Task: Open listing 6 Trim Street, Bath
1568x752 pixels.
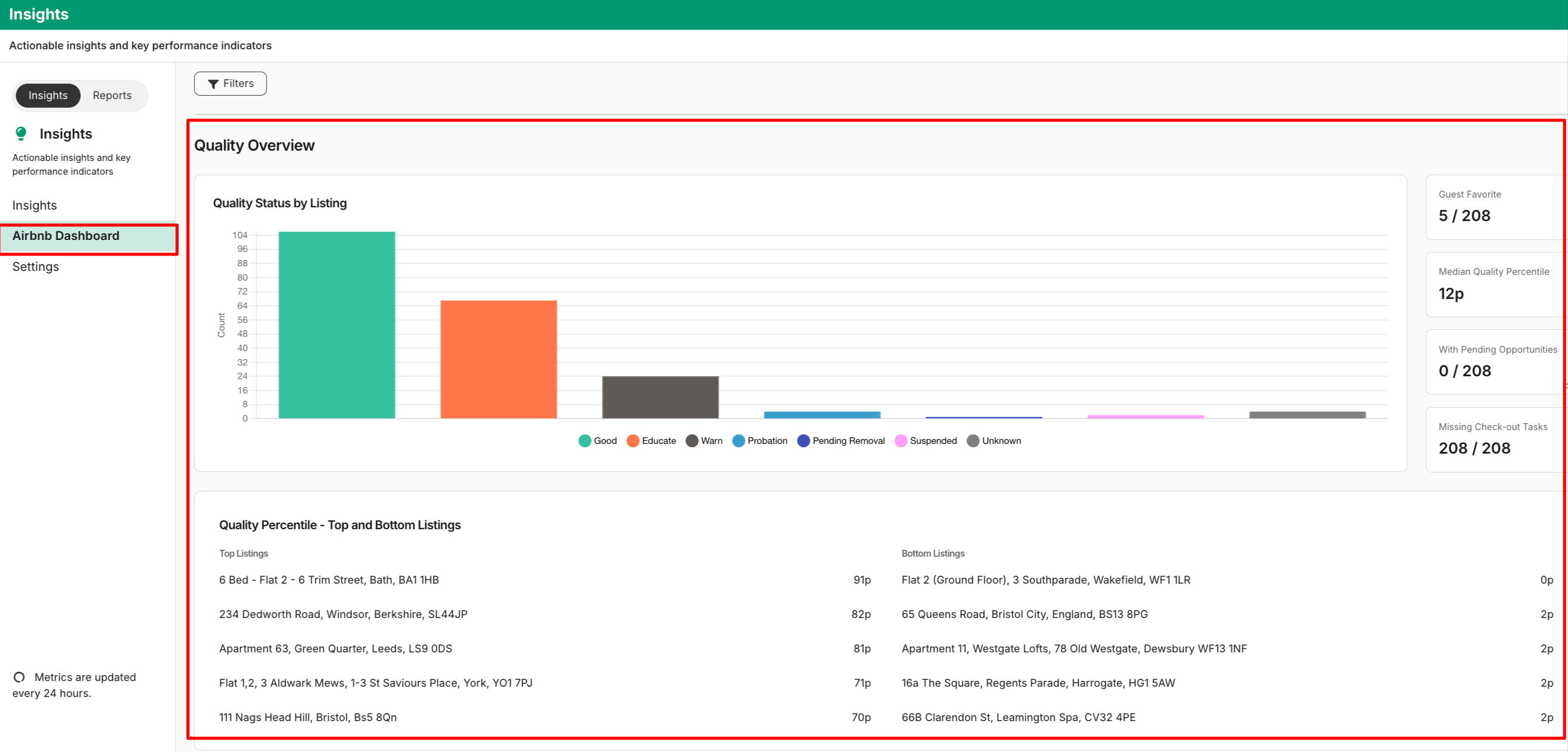Action: click(x=329, y=580)
